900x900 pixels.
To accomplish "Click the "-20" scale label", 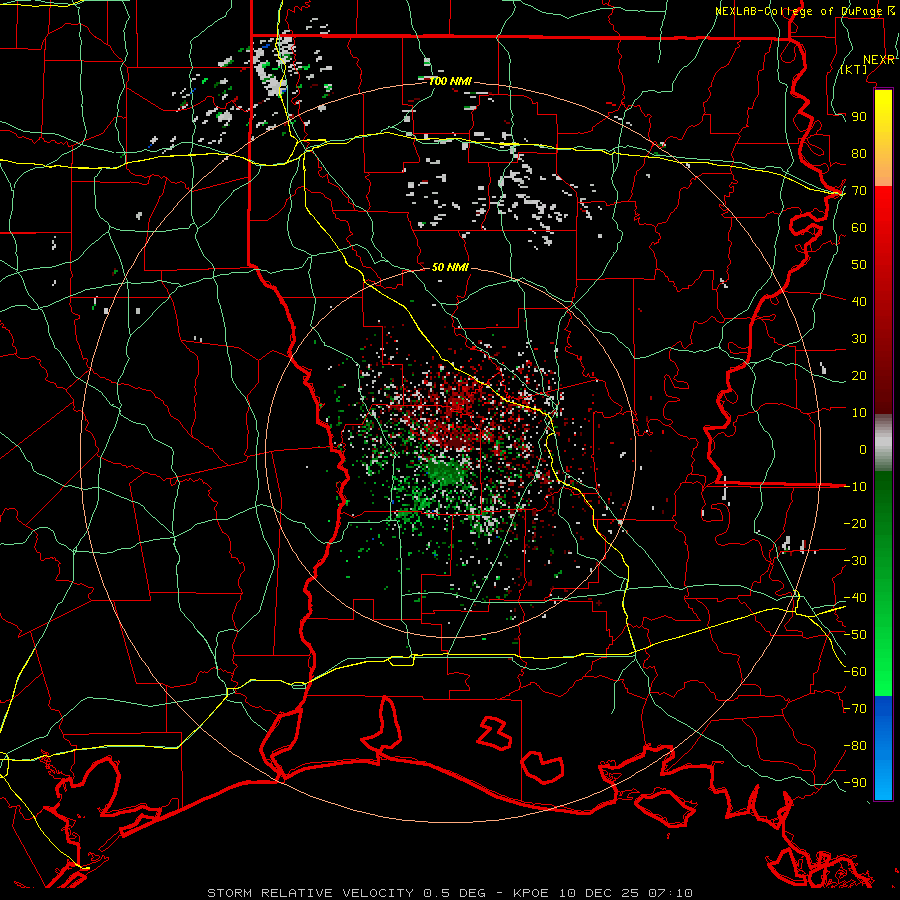I will (x=855, y=524).
